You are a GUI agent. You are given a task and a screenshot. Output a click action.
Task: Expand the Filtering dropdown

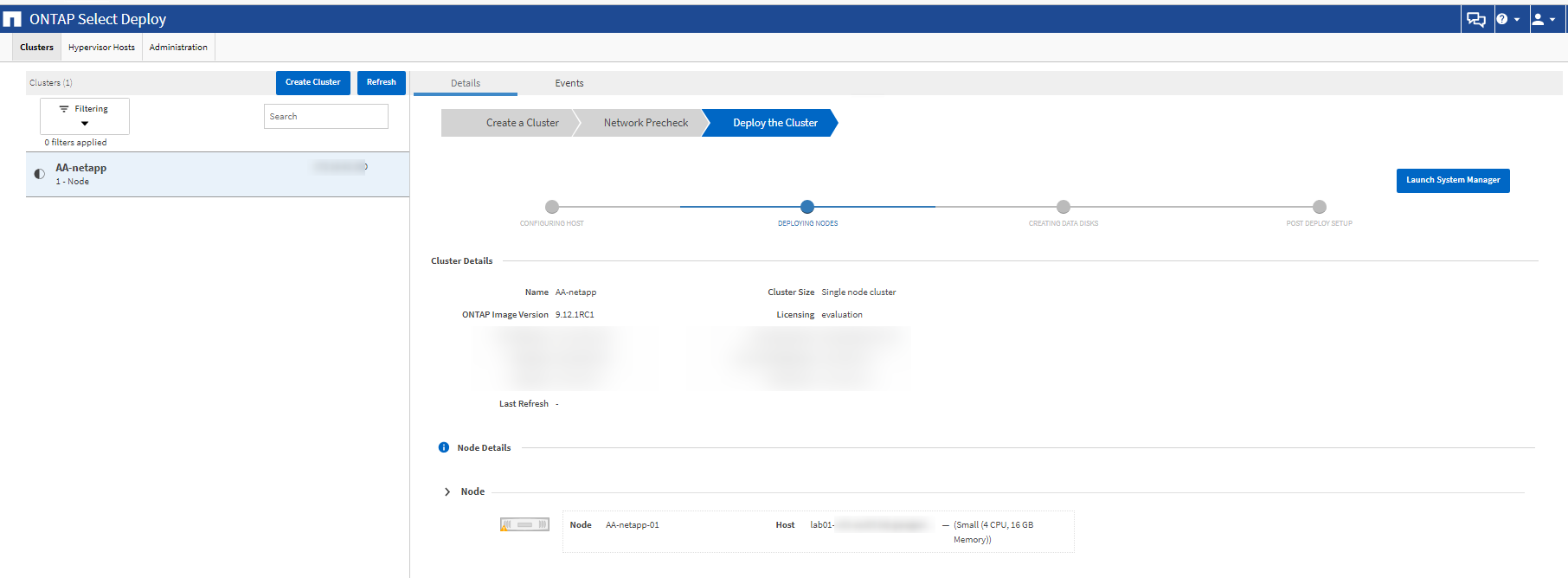pos(85,123)
